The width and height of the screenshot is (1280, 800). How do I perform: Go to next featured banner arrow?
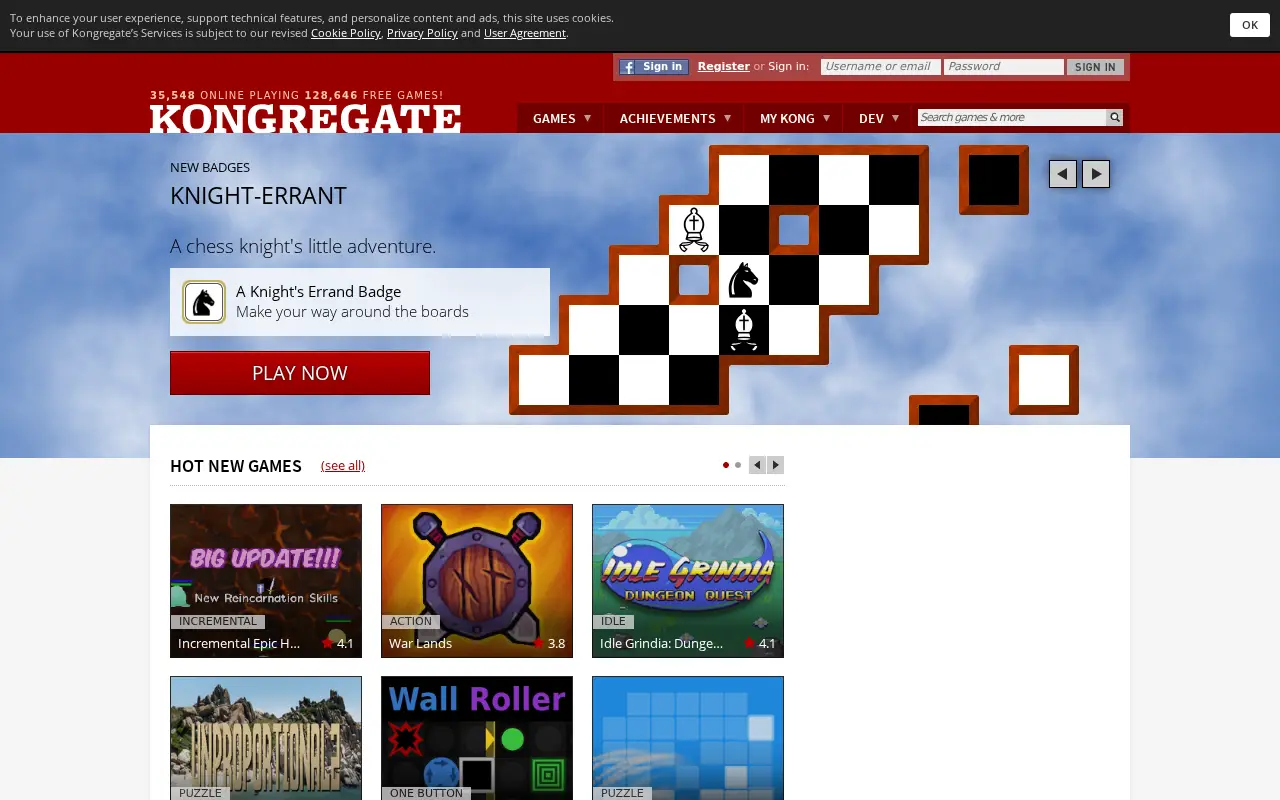pyautogui.click(x=1096, y=174)
